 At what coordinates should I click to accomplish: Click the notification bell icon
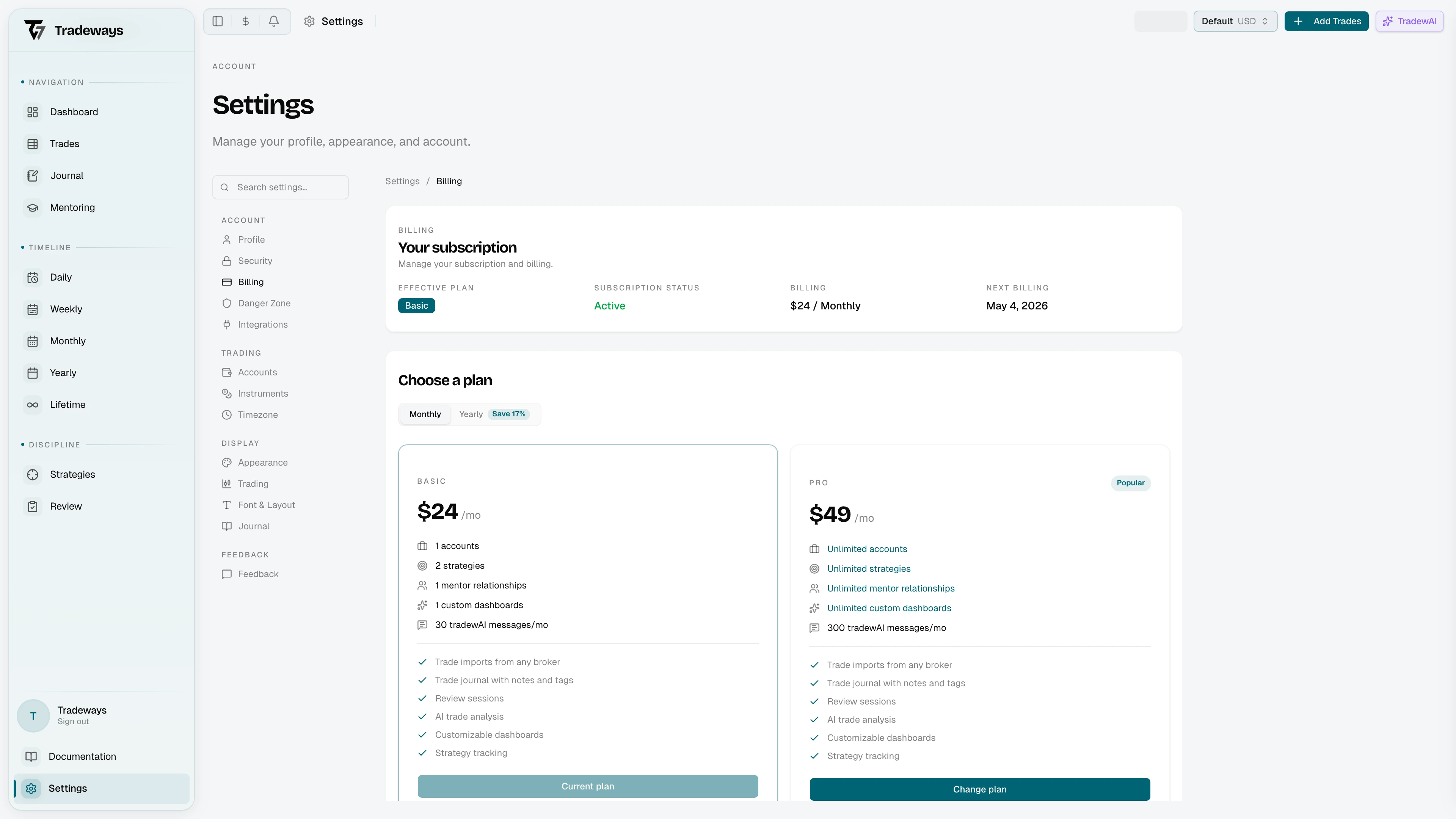tap(273, 21)
